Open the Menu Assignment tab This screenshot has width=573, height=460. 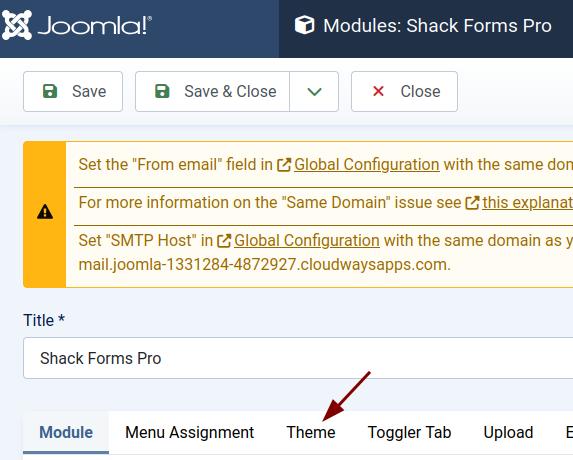tap(189, 432)
